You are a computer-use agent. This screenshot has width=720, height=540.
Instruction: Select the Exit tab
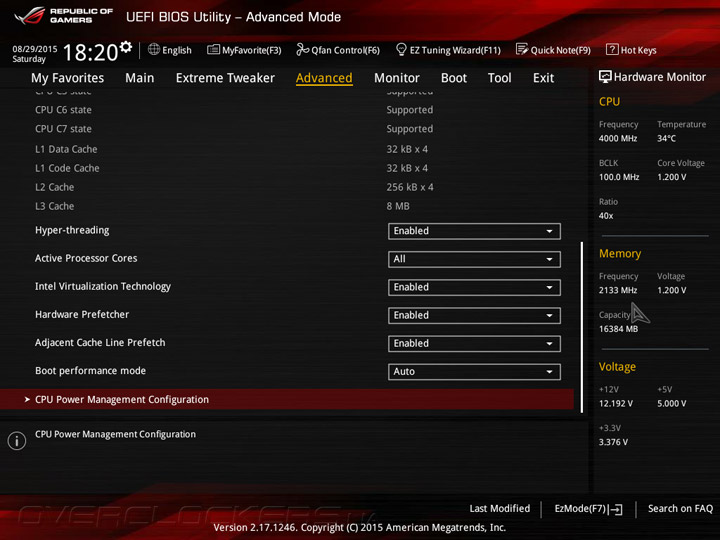(544, 78)
